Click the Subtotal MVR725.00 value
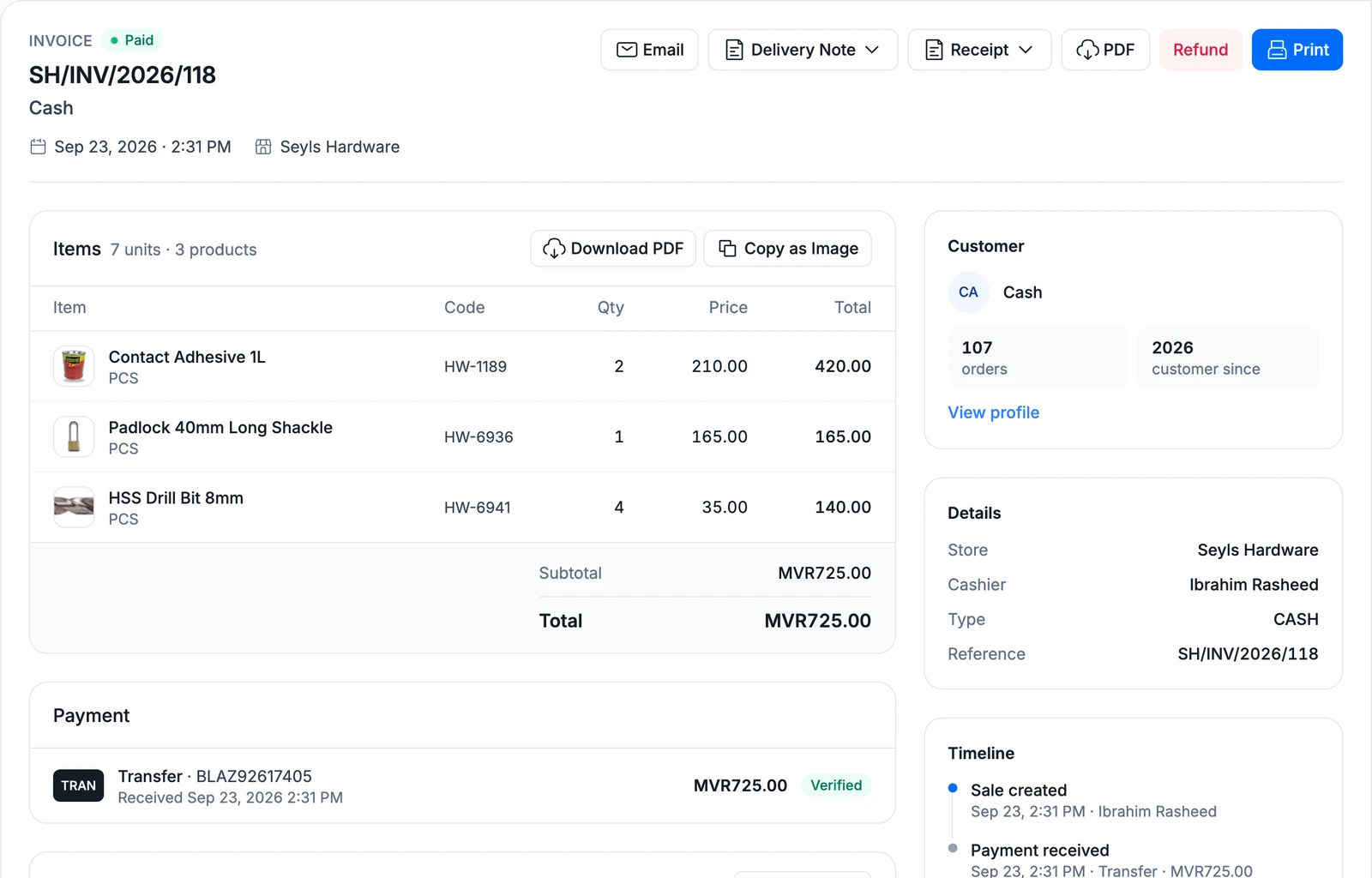 coord(824,573)
